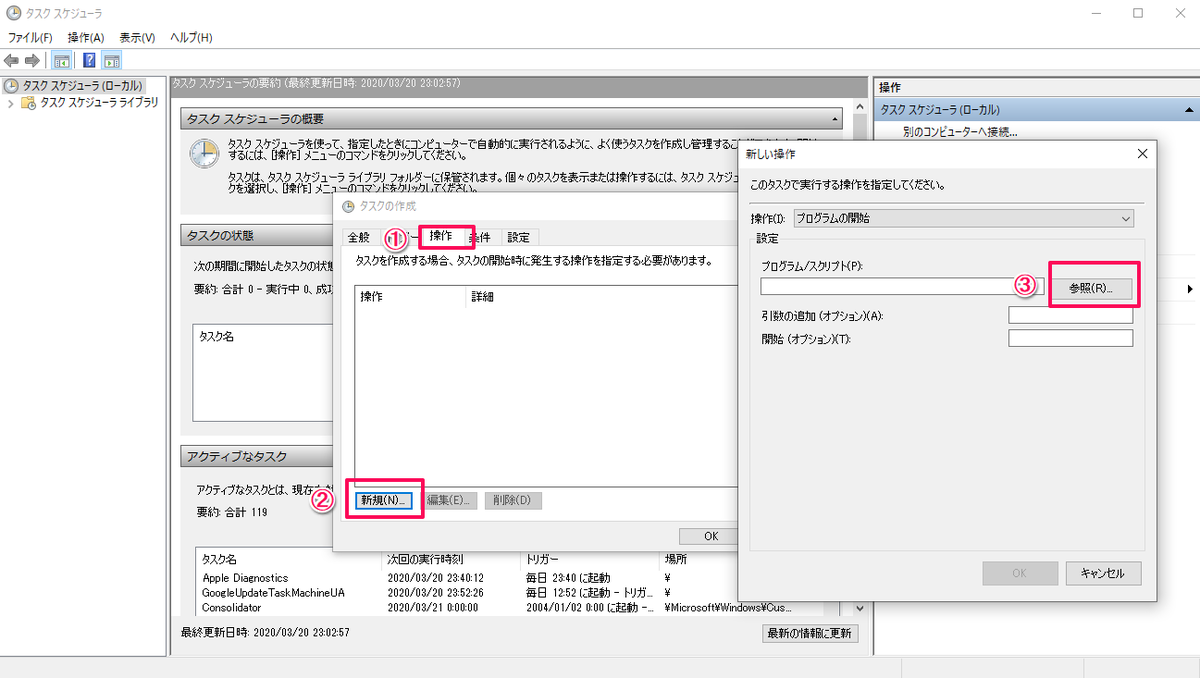Close the 新しい操作 dialog with the X
The width and height of the screenshot is (1200, 678).
(1143, 154)
